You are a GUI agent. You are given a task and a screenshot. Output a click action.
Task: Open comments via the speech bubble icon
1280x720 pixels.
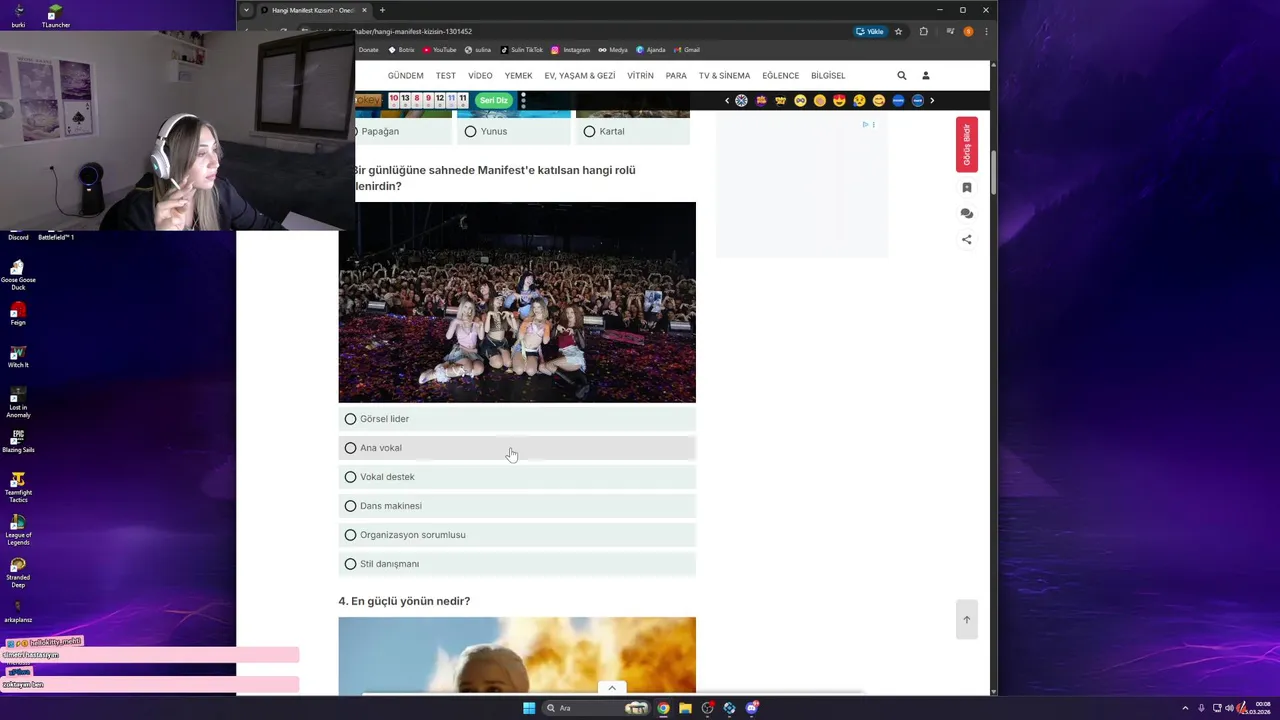(967, 213)
